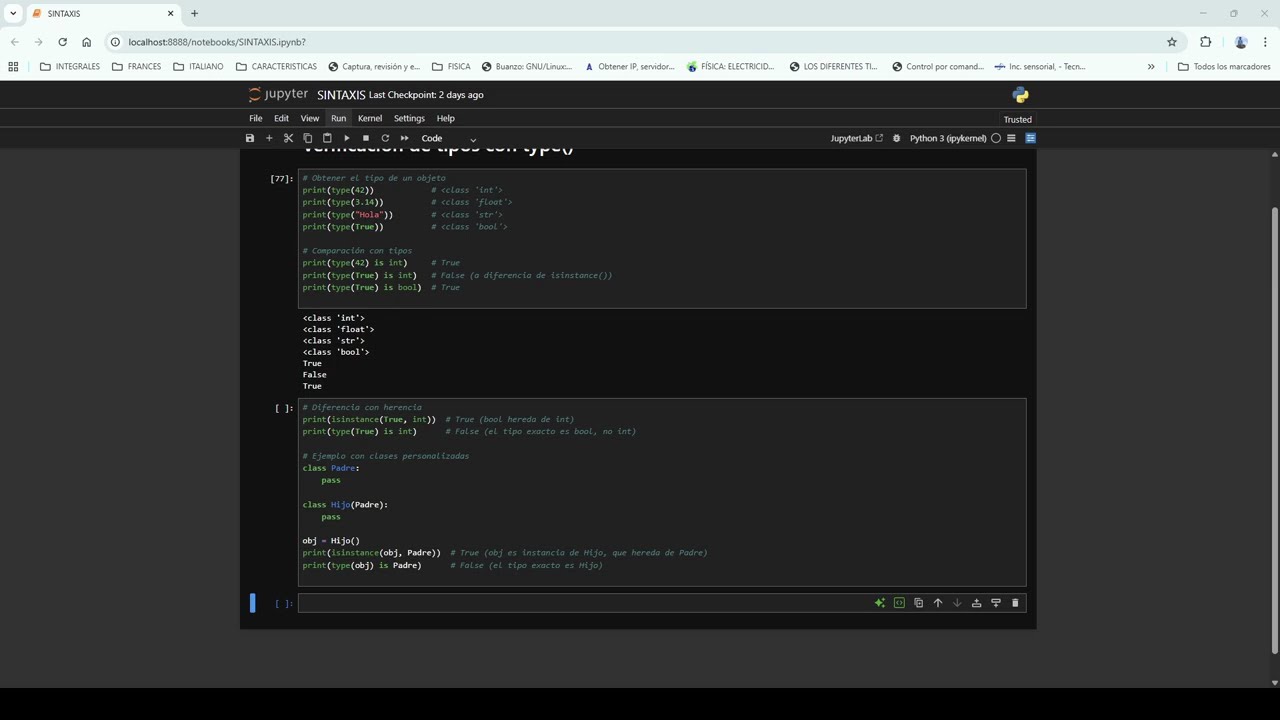Screen dimensions: 1280x720
Task: Insert a cell below with plus icon
Action: click(269, 138)
